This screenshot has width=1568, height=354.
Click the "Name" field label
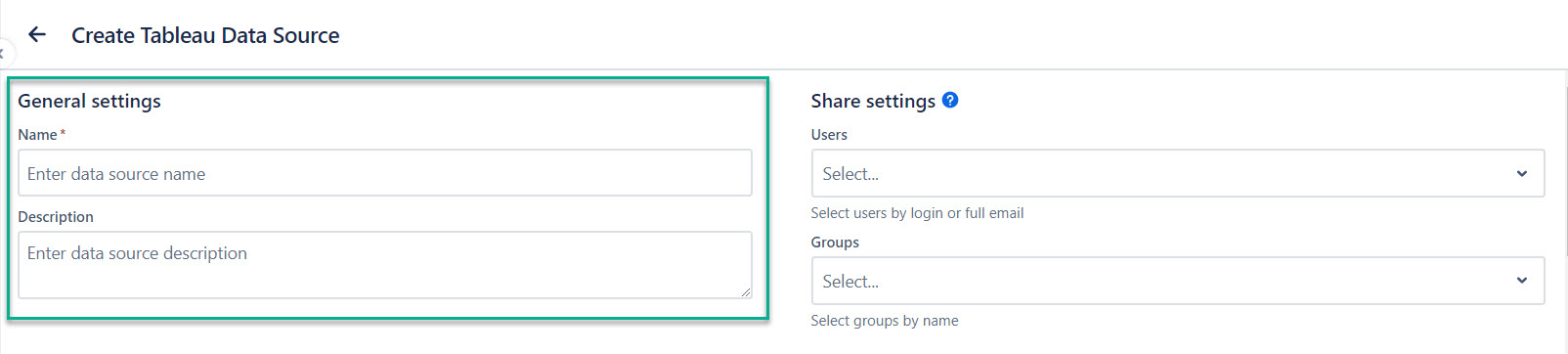tap(37, 135)
